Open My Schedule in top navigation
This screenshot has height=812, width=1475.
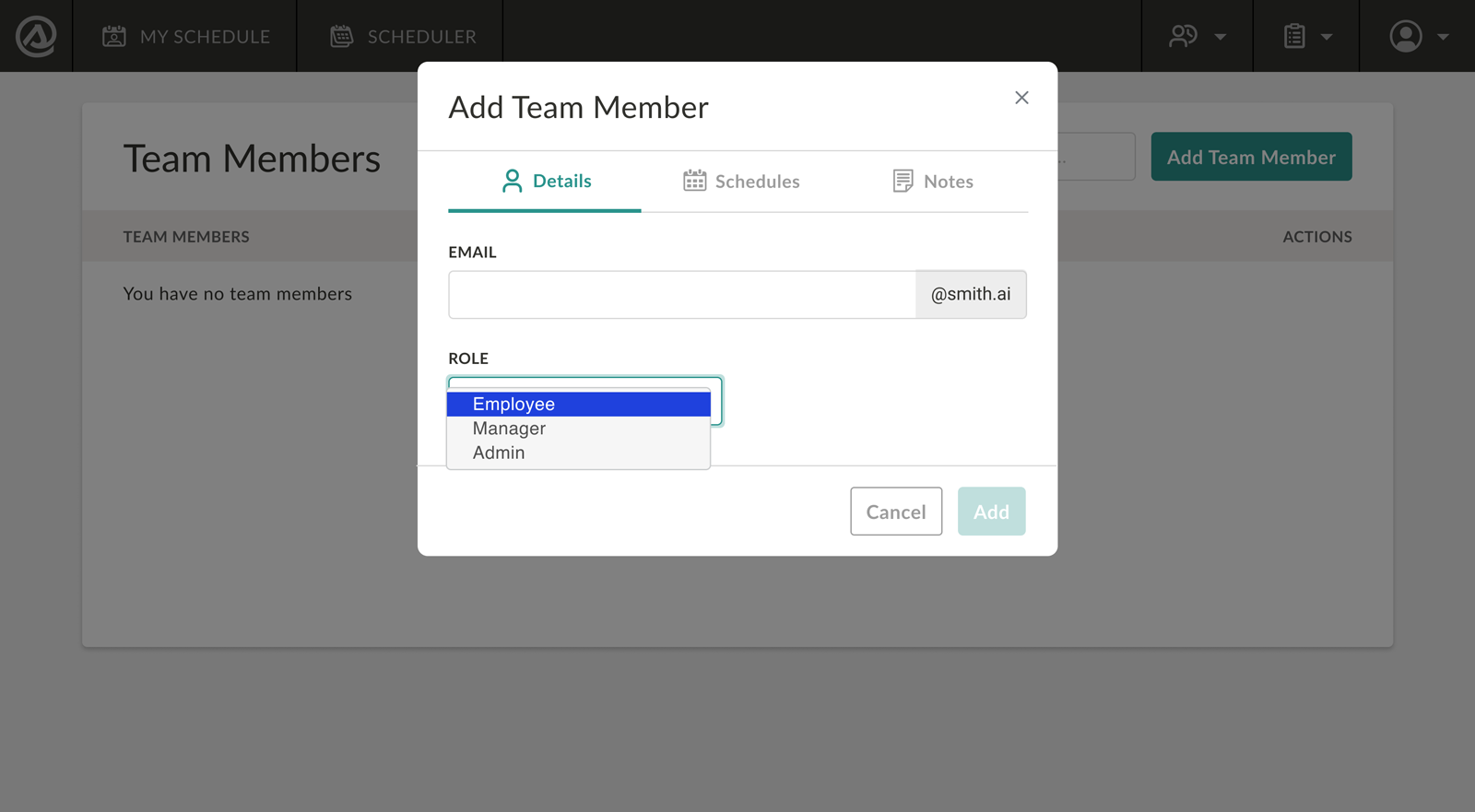(205, 37)
